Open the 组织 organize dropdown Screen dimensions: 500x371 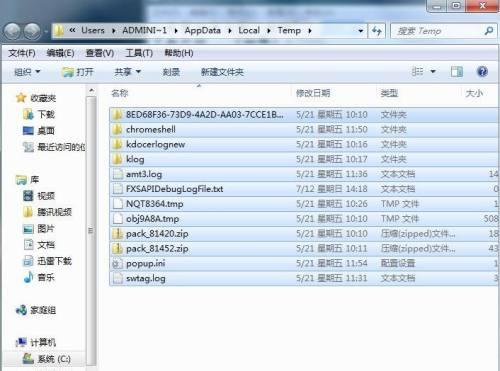[x=27, y=72]
